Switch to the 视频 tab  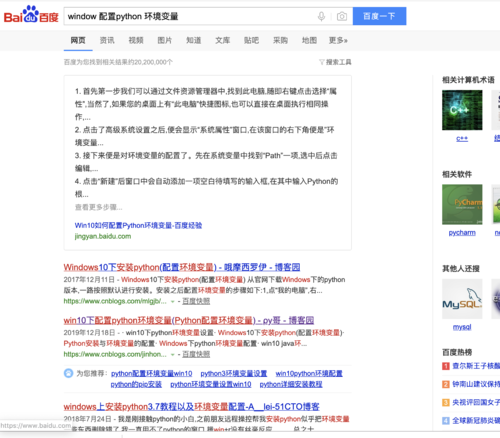click(x=136, y=40)
